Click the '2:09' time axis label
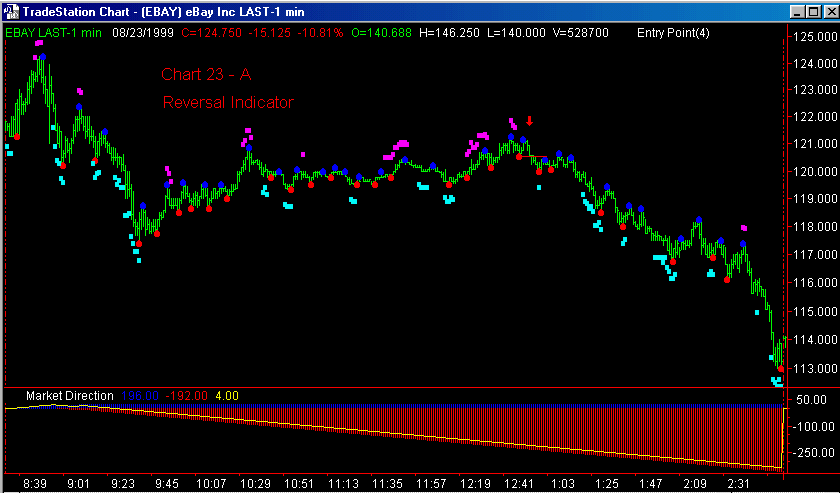 (694, 484)
